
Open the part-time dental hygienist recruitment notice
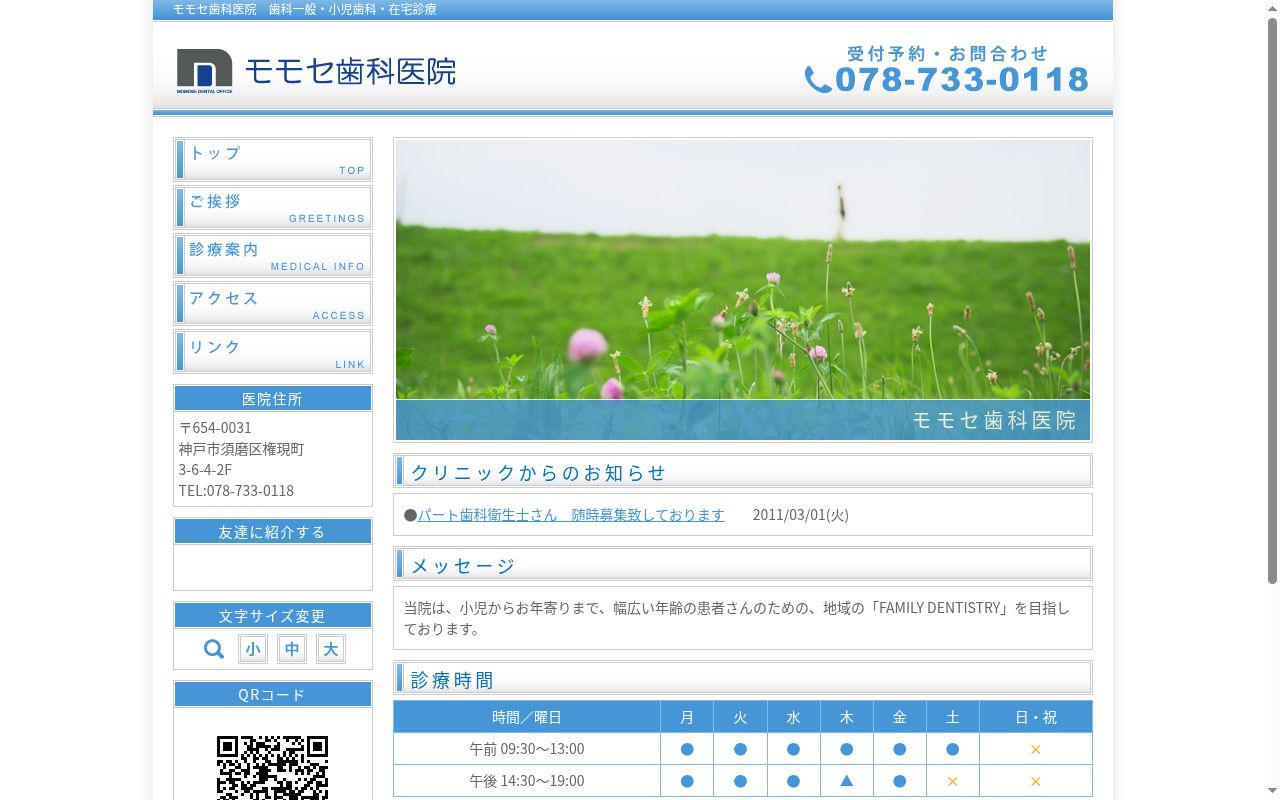pyautogui.click(x=571, y=515)
